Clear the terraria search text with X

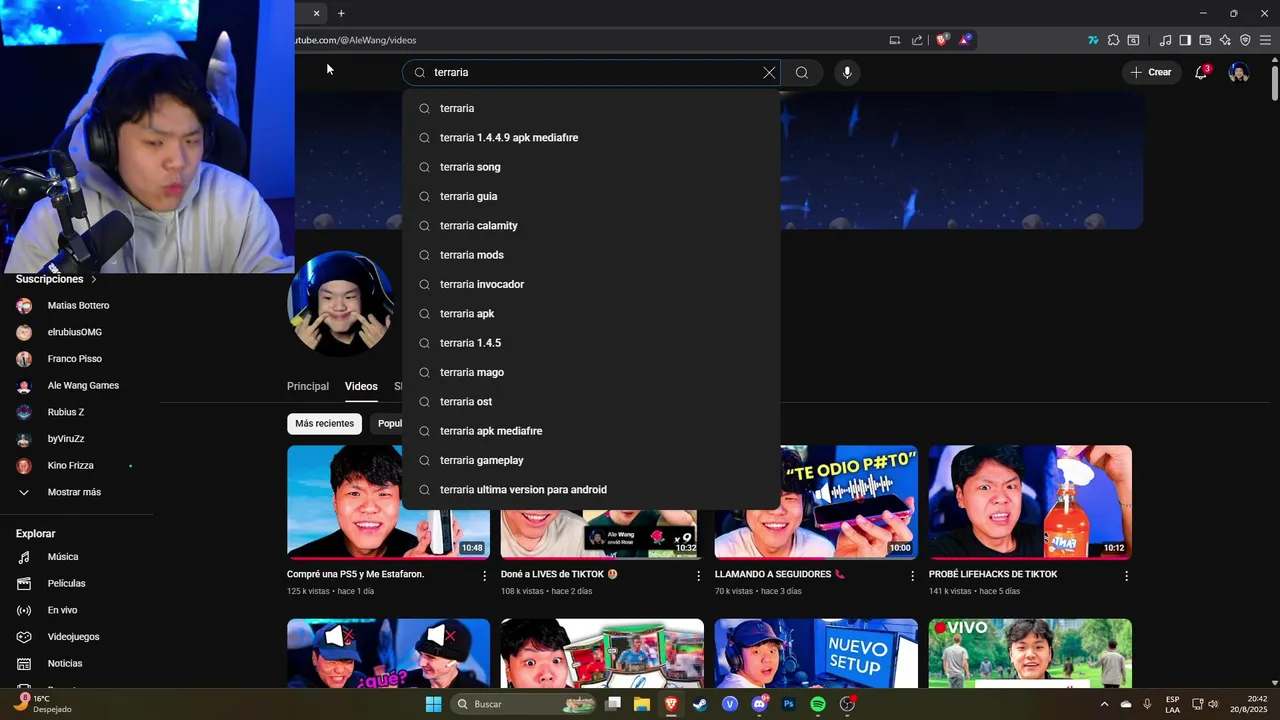769,72
